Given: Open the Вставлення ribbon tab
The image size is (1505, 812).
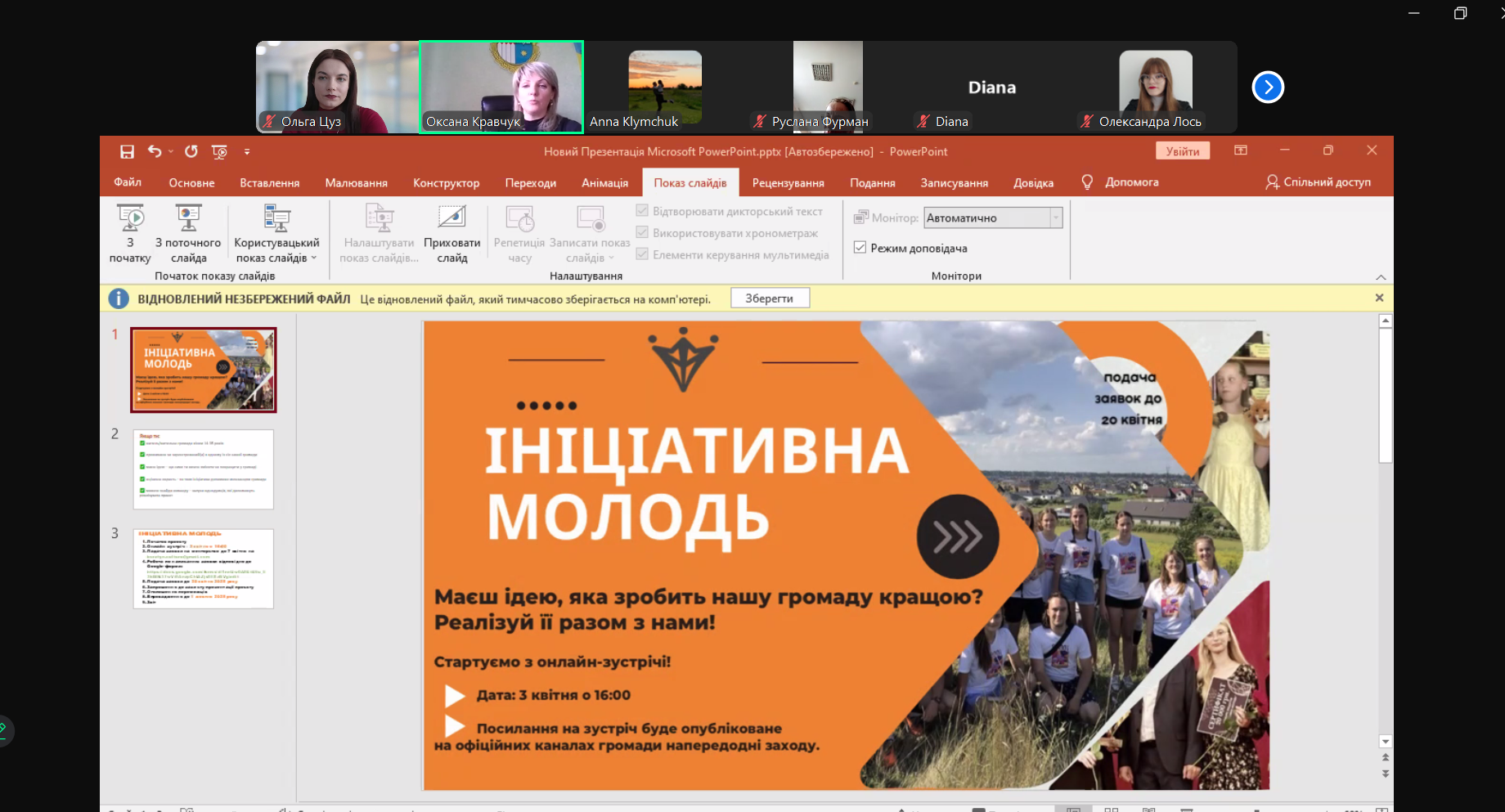Looking at the screenshot, I should click(269, 183).
